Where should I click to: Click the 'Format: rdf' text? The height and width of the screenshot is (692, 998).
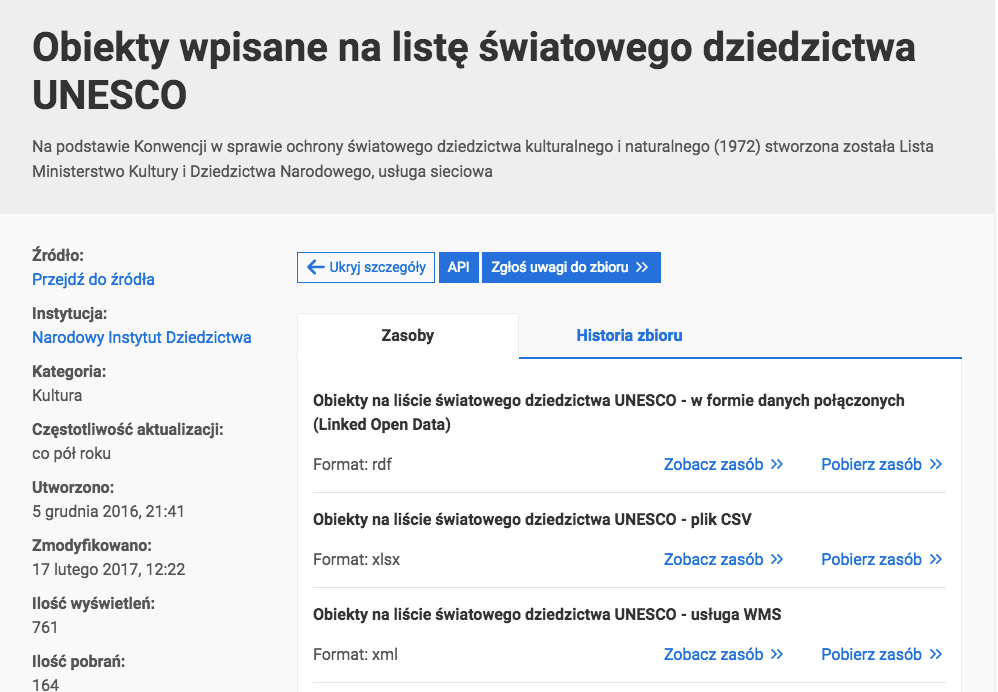tap(353, 465)
